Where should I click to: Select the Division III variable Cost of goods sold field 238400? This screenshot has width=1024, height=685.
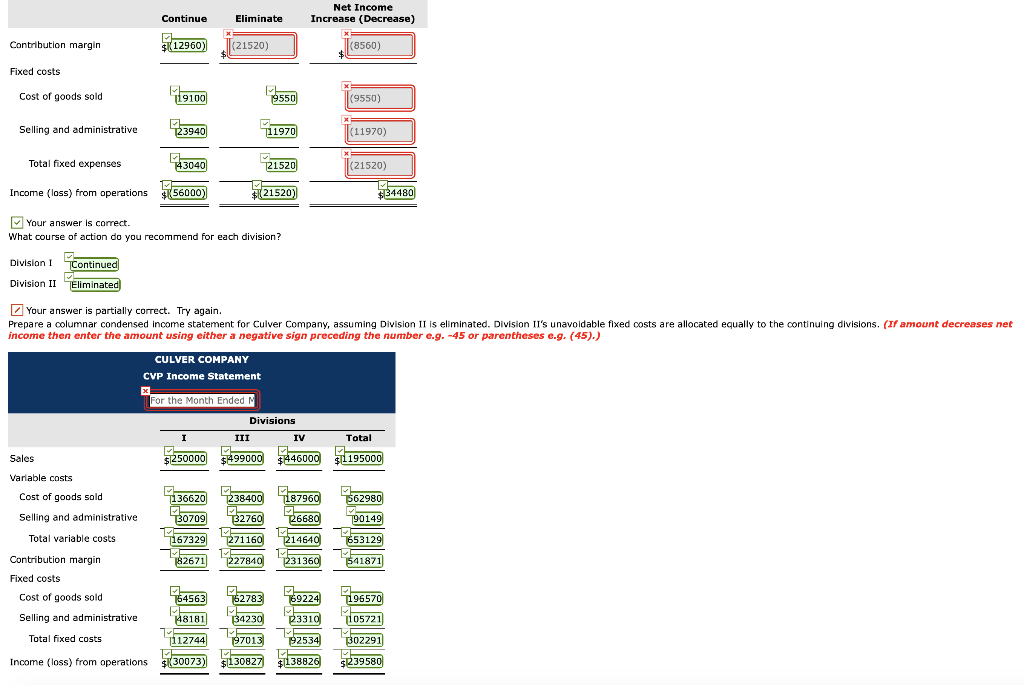click(x=245, y=498)
